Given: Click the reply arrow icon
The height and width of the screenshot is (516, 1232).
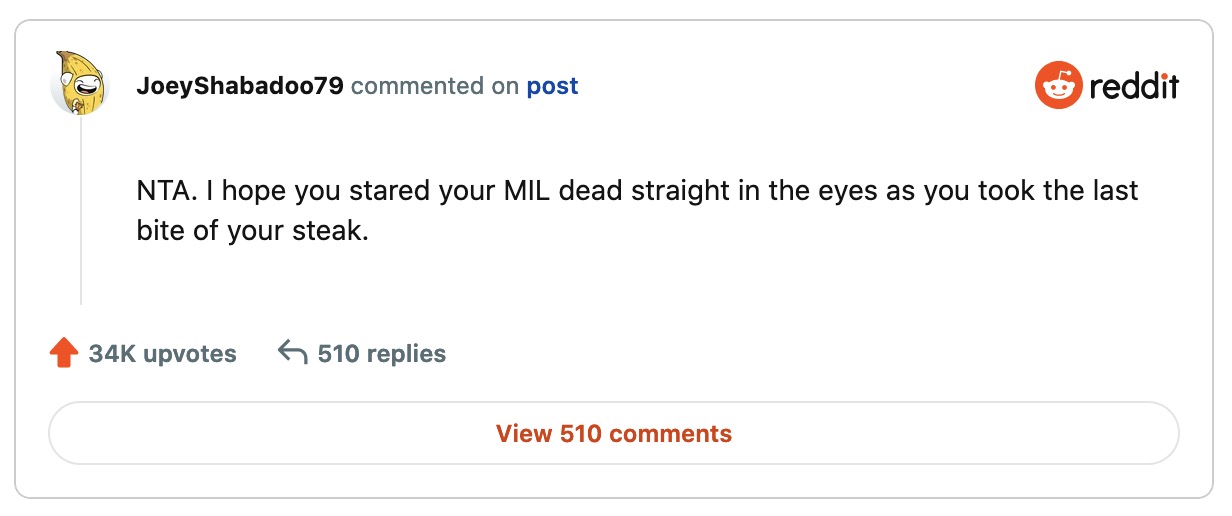Looking at the screenshot, I should (x=292, y=353).
